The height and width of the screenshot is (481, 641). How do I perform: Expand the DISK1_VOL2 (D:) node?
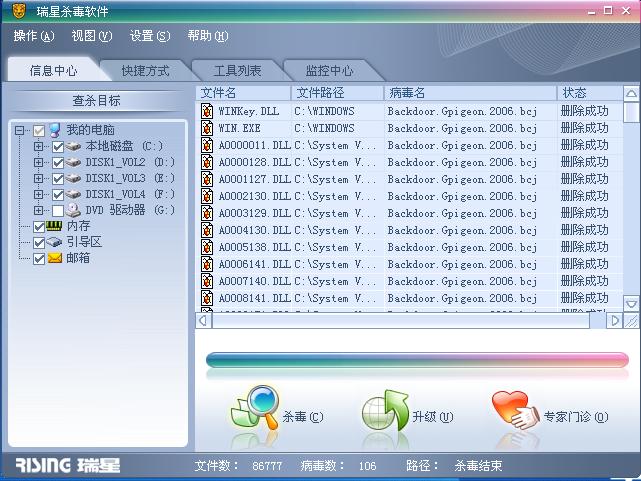point(38,163)
